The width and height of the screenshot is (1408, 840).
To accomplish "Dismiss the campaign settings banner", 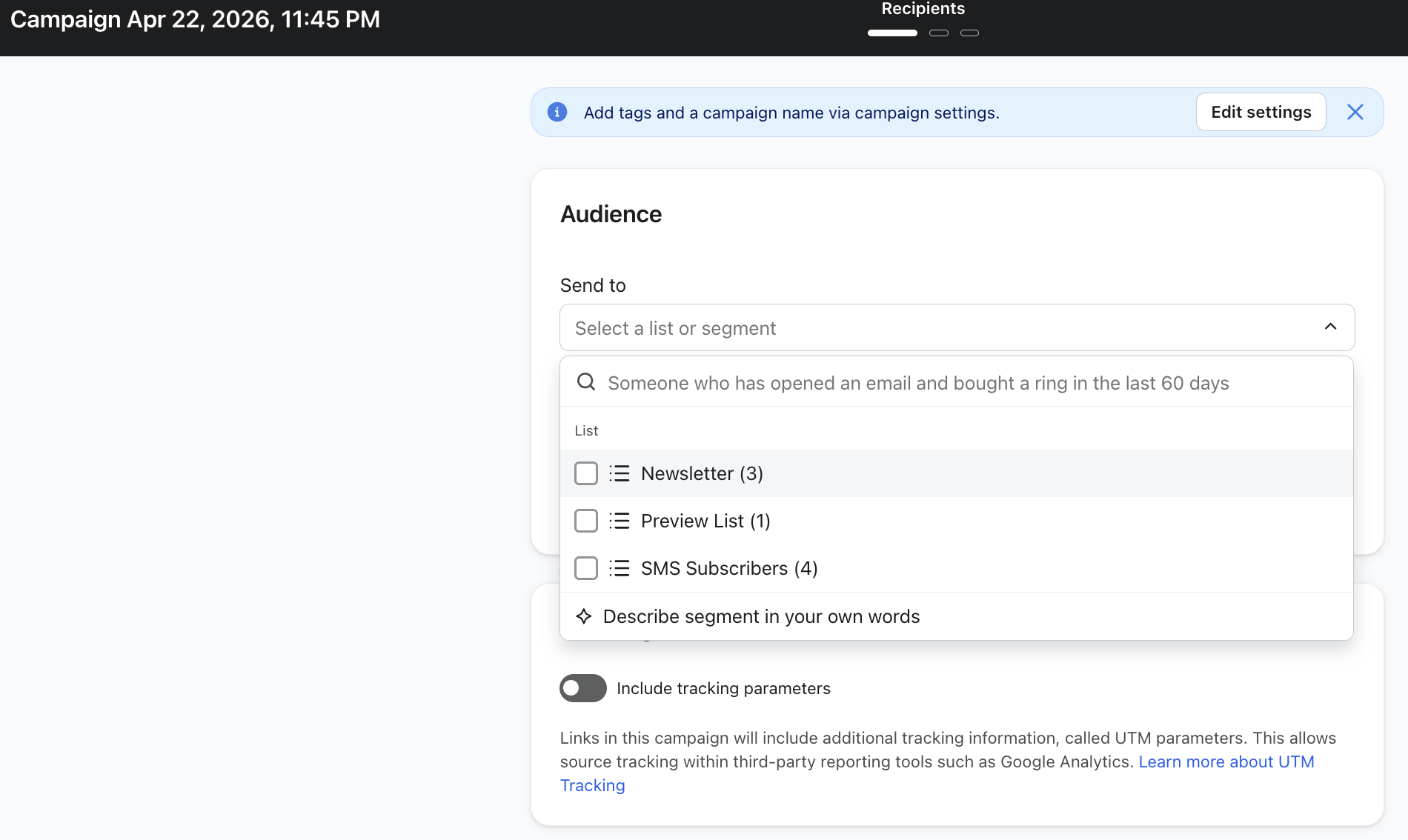I will 1355,112.
